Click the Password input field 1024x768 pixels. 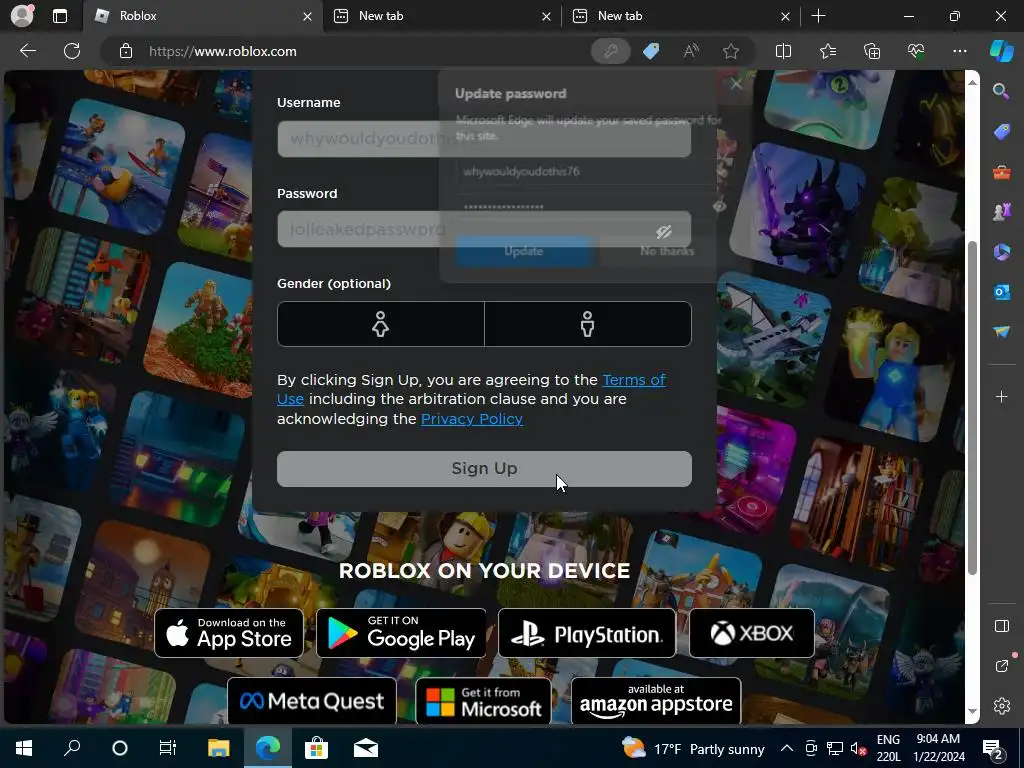(484, 229)
